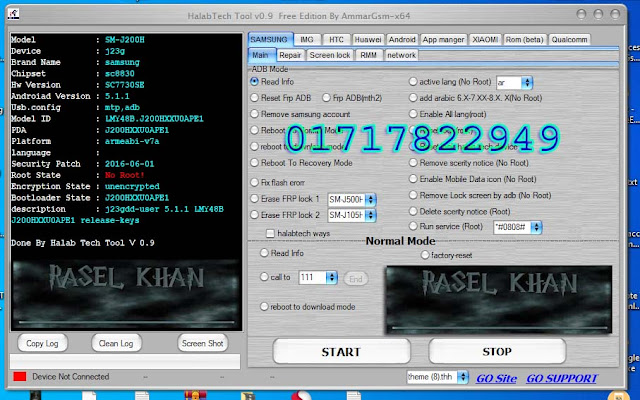Click the STOP button
The width and height of the screenshot is (640, 400).
[497, 351]
